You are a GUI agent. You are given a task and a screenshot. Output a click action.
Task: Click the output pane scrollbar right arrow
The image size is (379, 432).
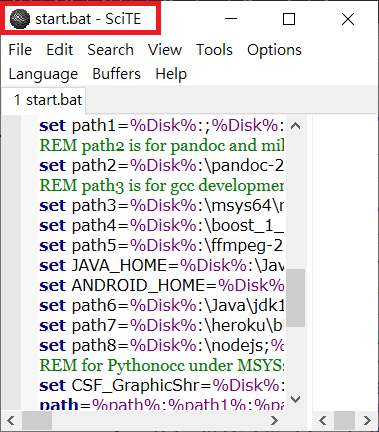click(367, 421)
